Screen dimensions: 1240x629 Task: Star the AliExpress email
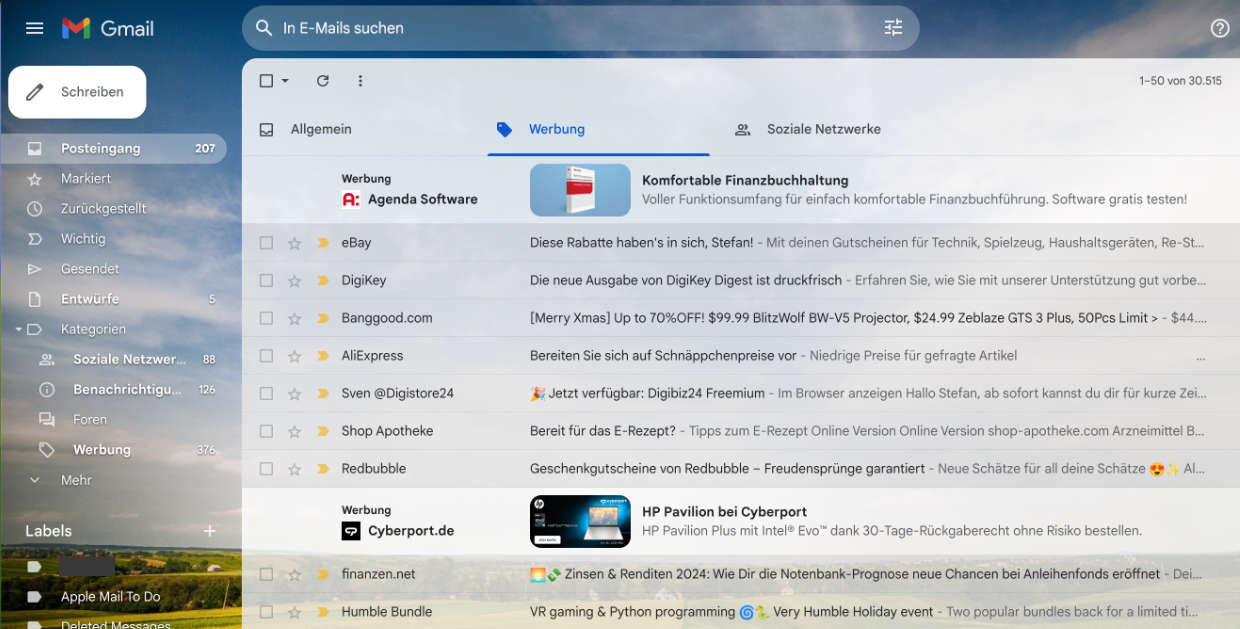[294, 356]
